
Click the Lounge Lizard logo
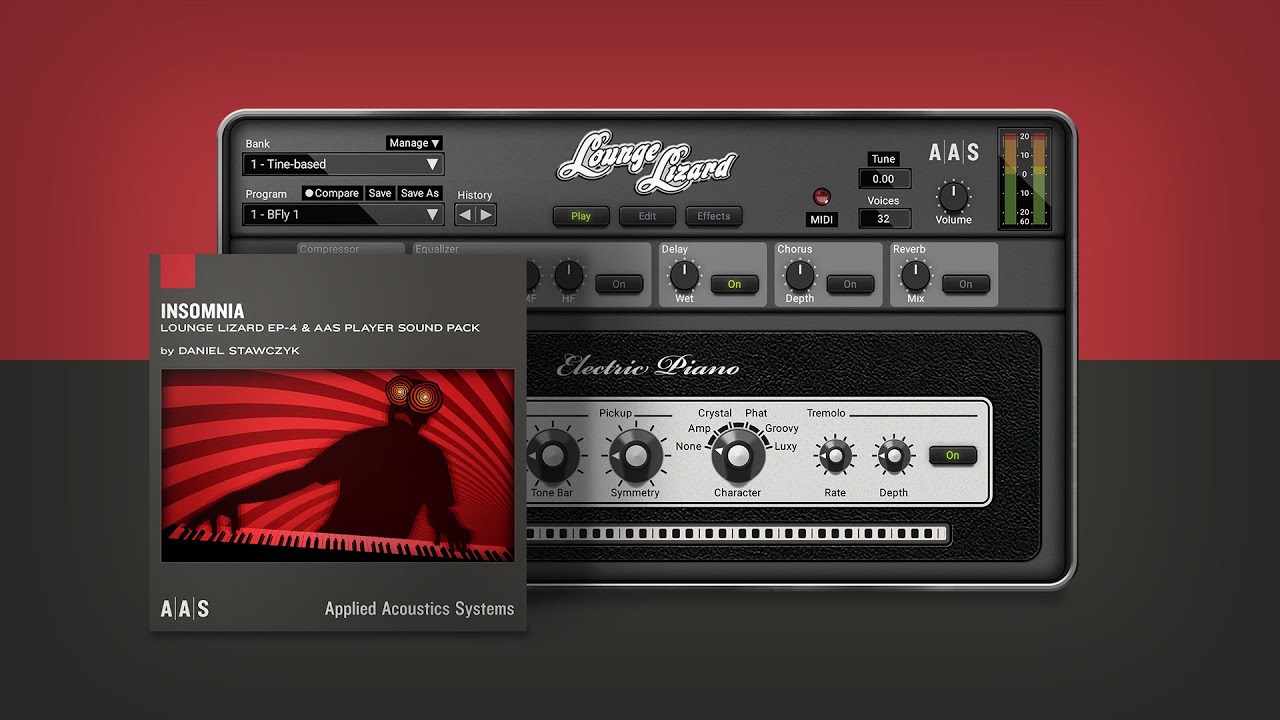(647, 163)
